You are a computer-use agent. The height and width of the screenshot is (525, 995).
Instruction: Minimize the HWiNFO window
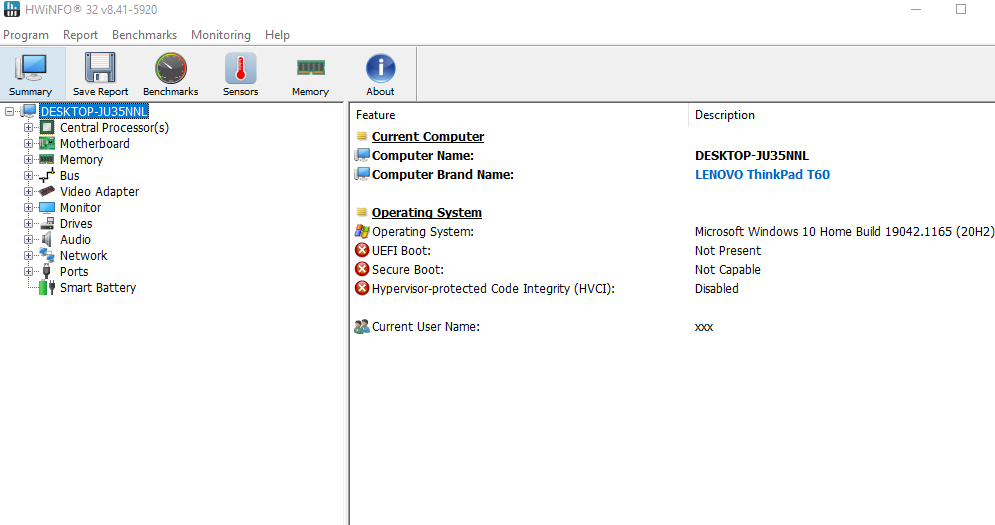point(916,9)
